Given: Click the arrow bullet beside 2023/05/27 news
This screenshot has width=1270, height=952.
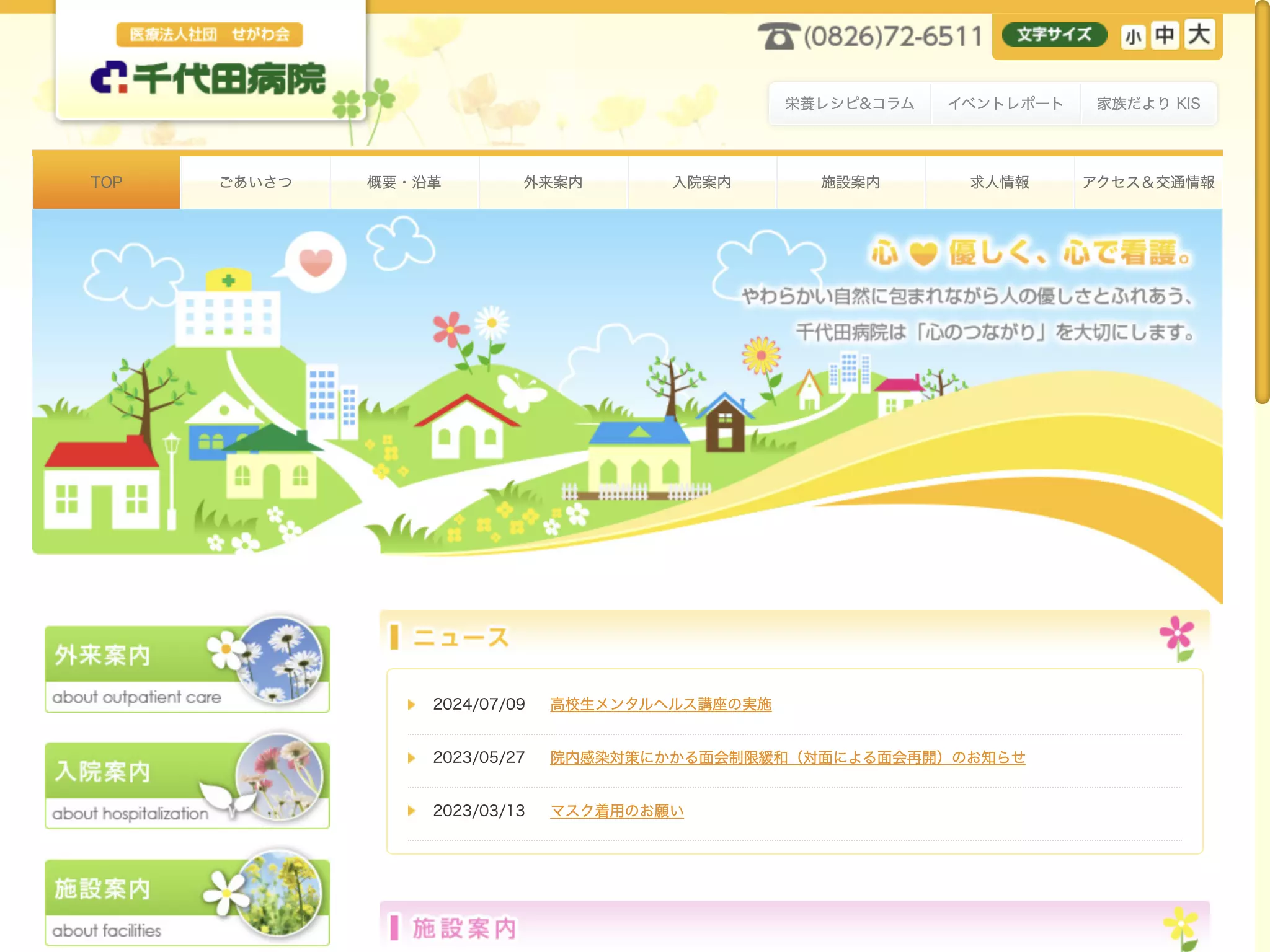Looking at the screenshot, I should [x=411, y=758].
